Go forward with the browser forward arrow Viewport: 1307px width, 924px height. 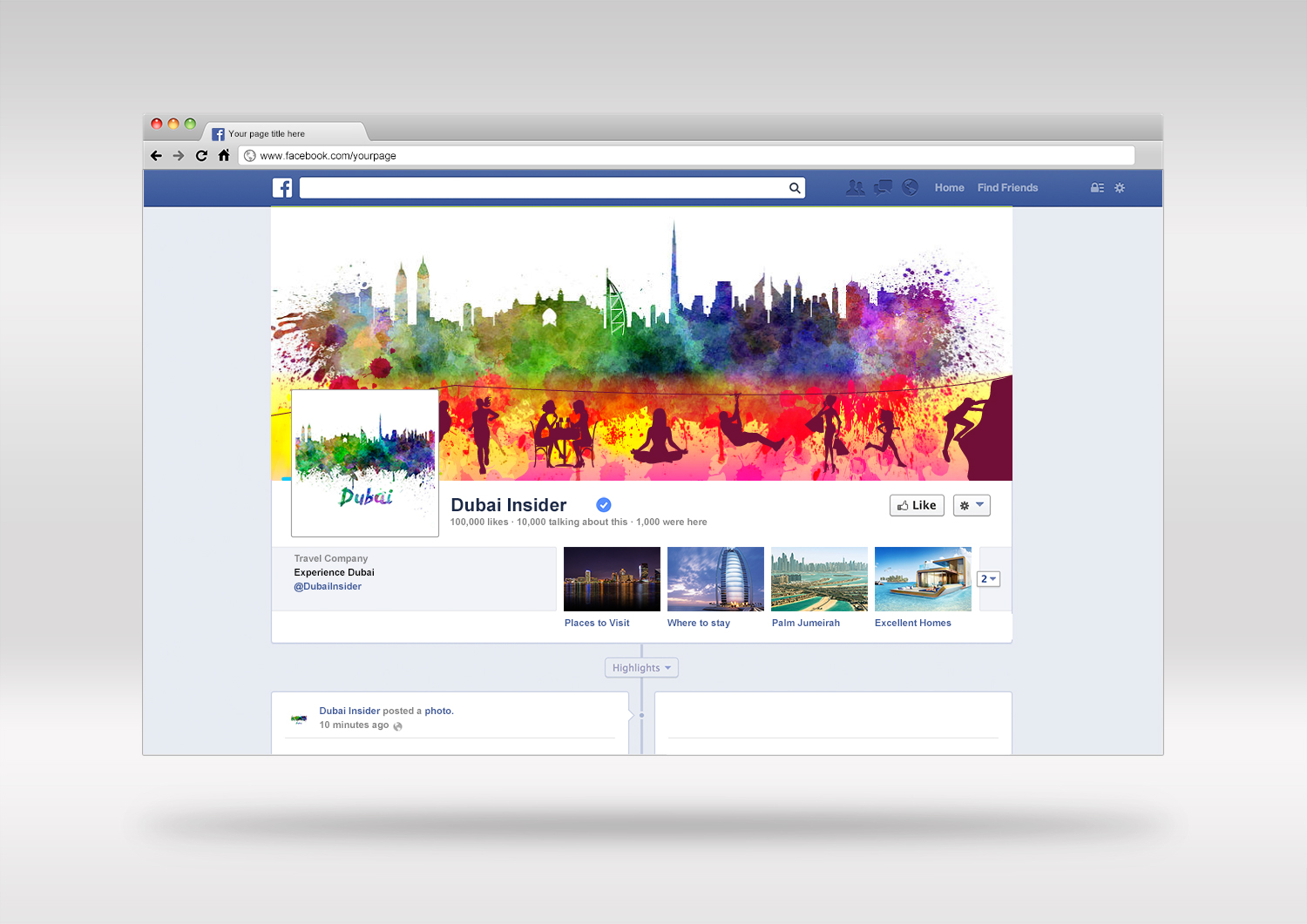pos(179,156)
